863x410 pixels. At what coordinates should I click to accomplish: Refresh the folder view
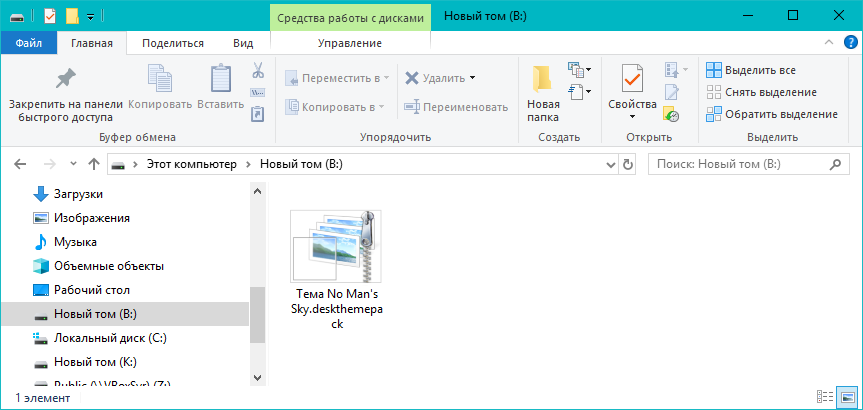627,164
